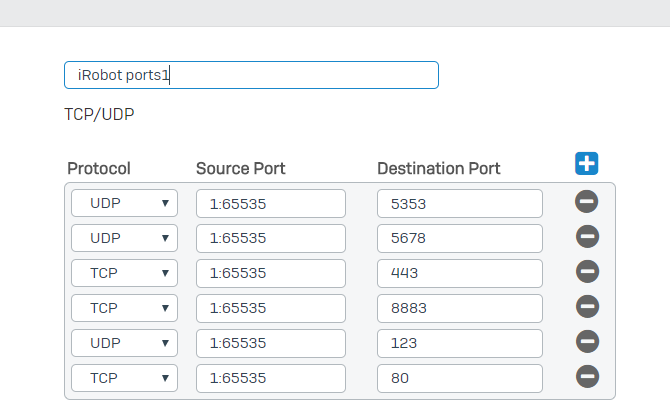The width and height of the screenshot is (670, 418).
Task: Select destination port field containing 8883
Action: click(x=459, y=308)
